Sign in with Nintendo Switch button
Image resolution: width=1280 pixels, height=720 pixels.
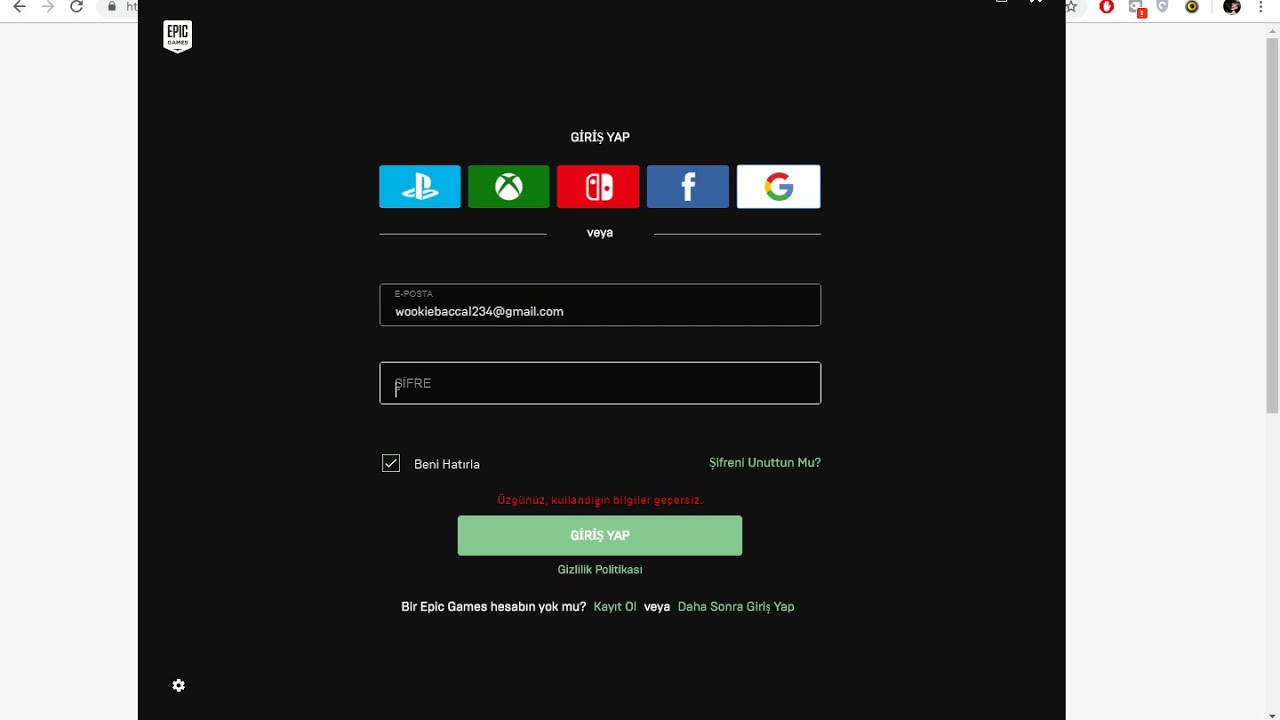tap(598, 187)
